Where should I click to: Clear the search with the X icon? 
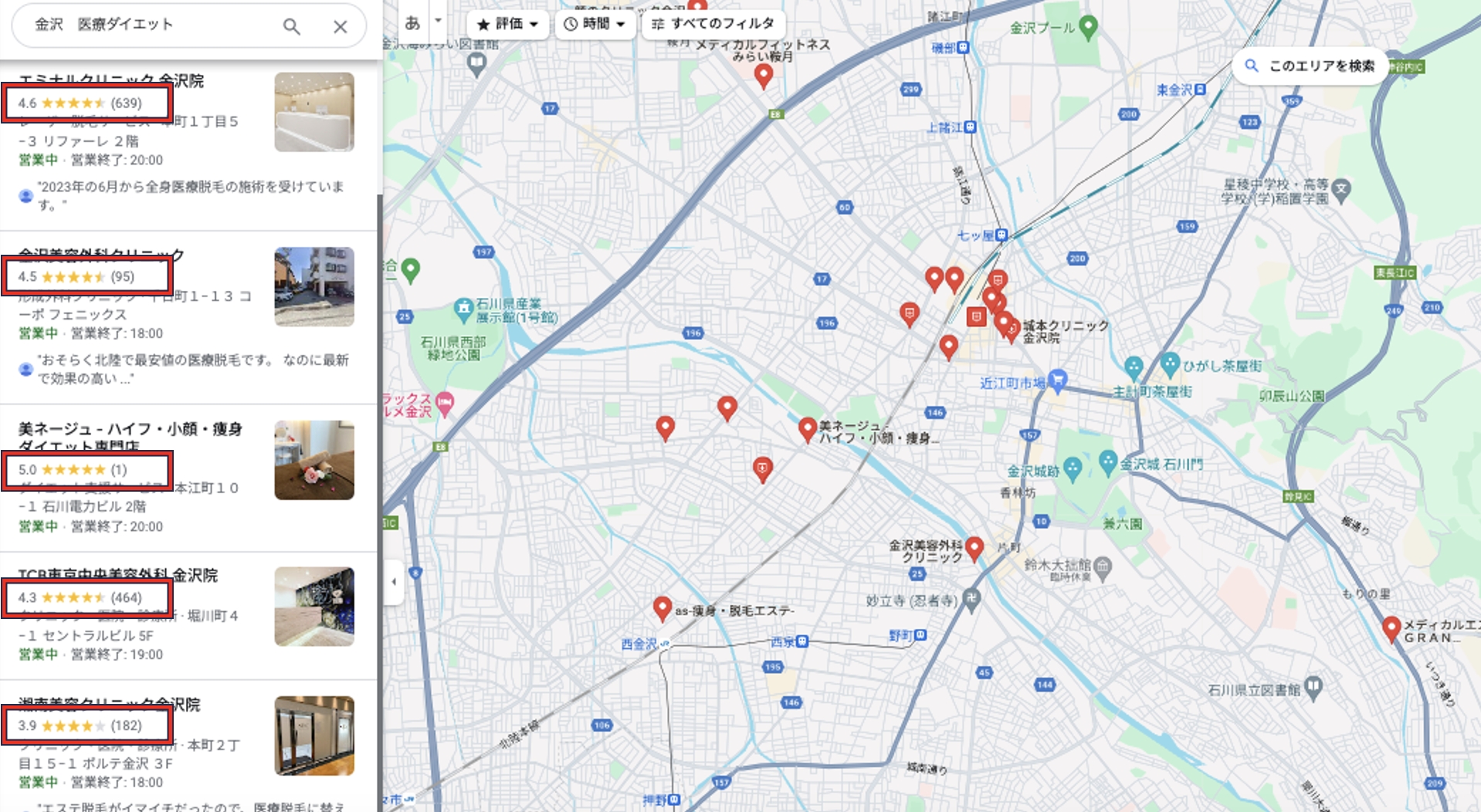click(x=340, y=26)
